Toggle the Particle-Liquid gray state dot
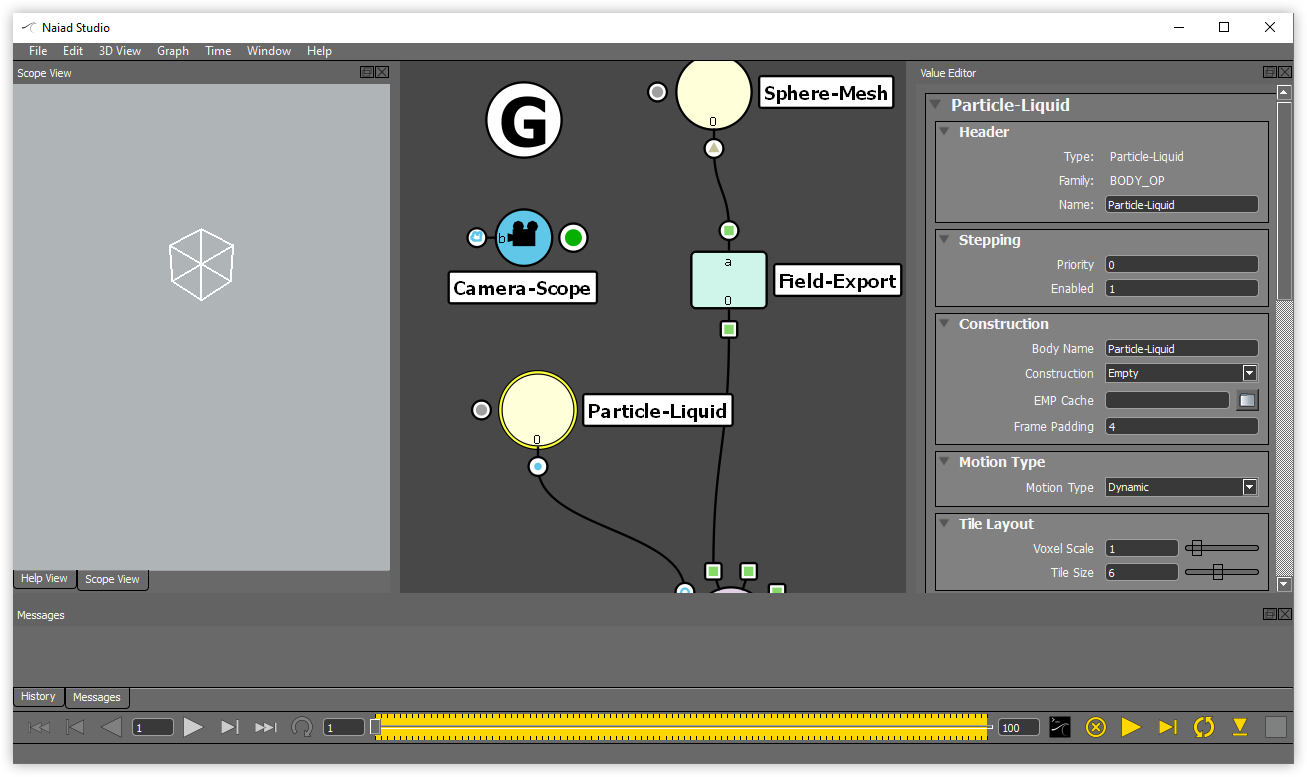The width and height of the screenshot is (1307, 777). coord(481,410)
